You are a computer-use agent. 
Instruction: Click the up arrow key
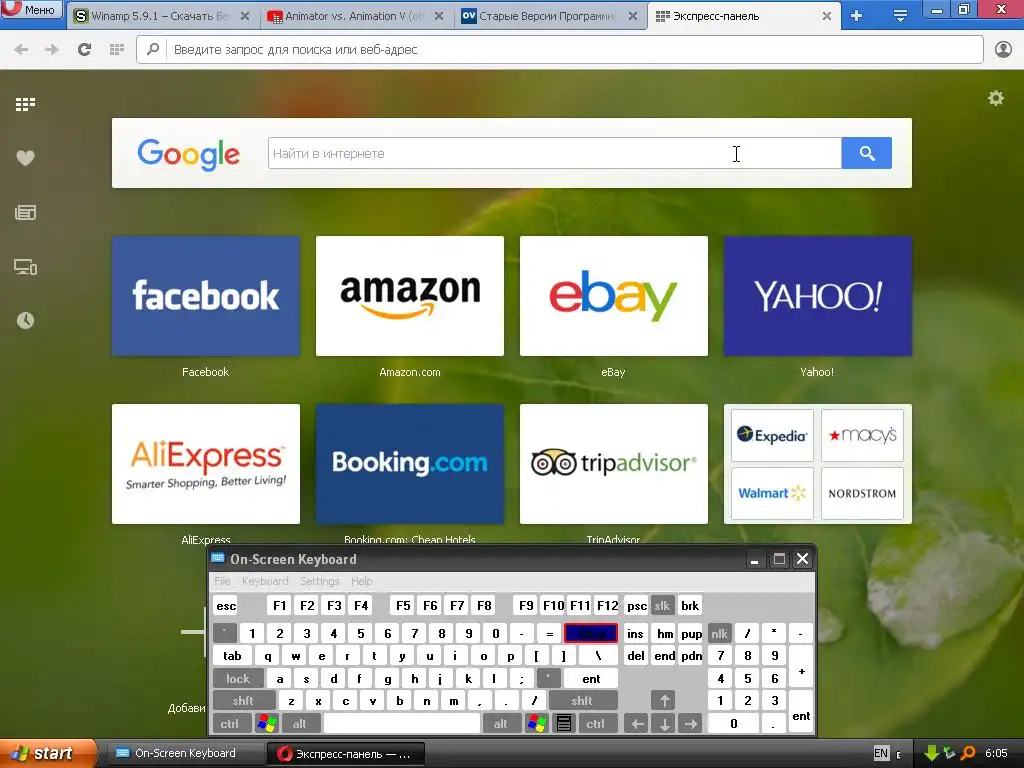(x=664, y=701)
